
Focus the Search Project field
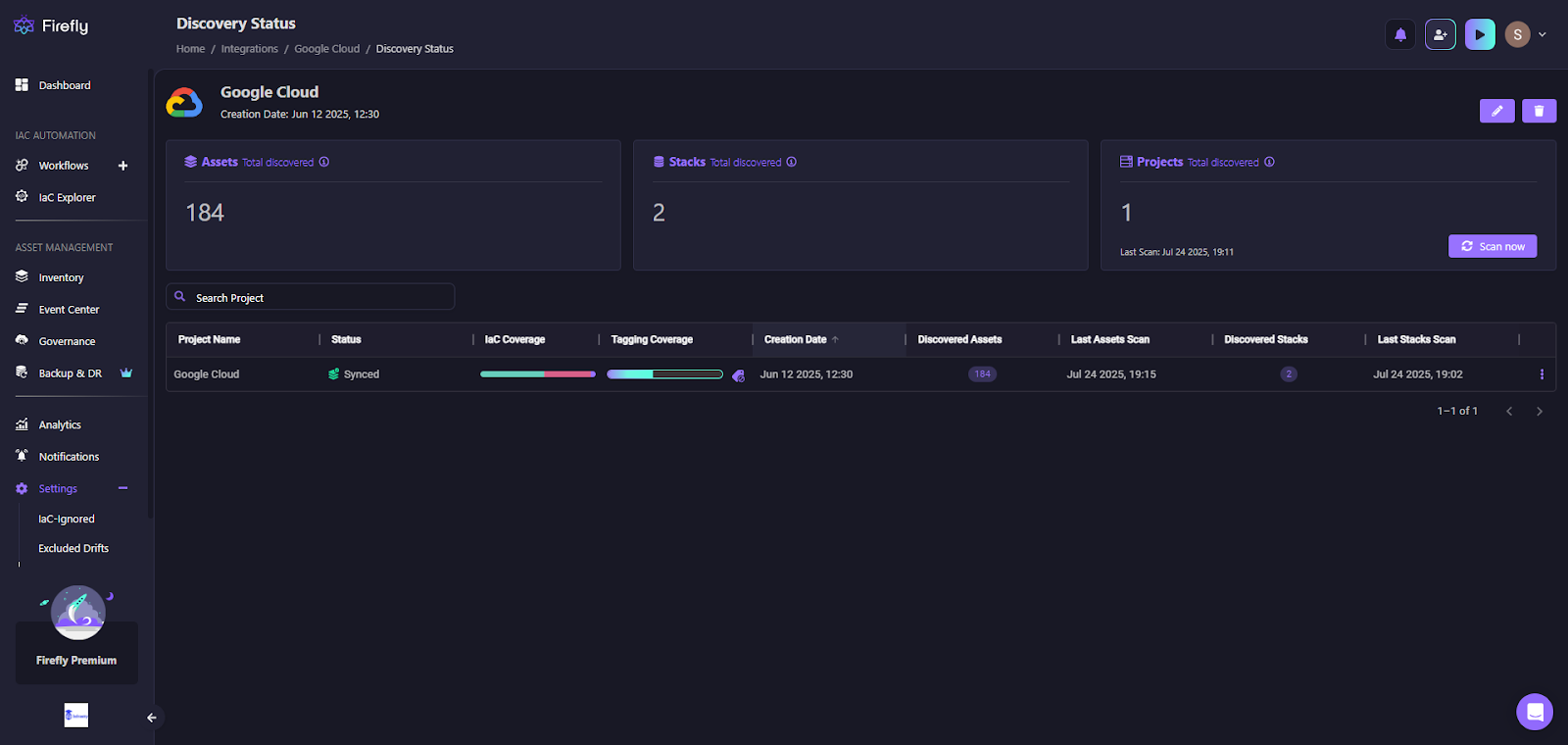310,297
